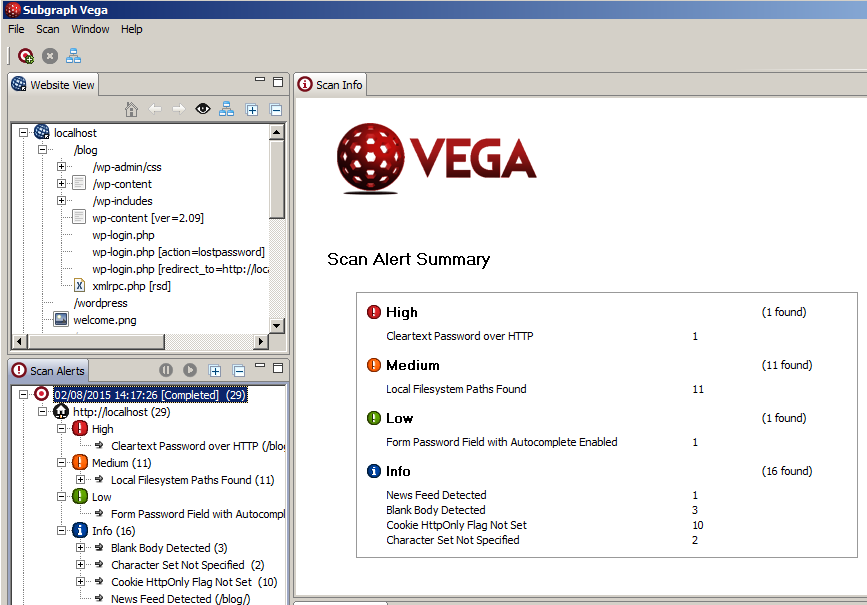
Task: Expand all nodes in Website View
Action: point(252,110)
